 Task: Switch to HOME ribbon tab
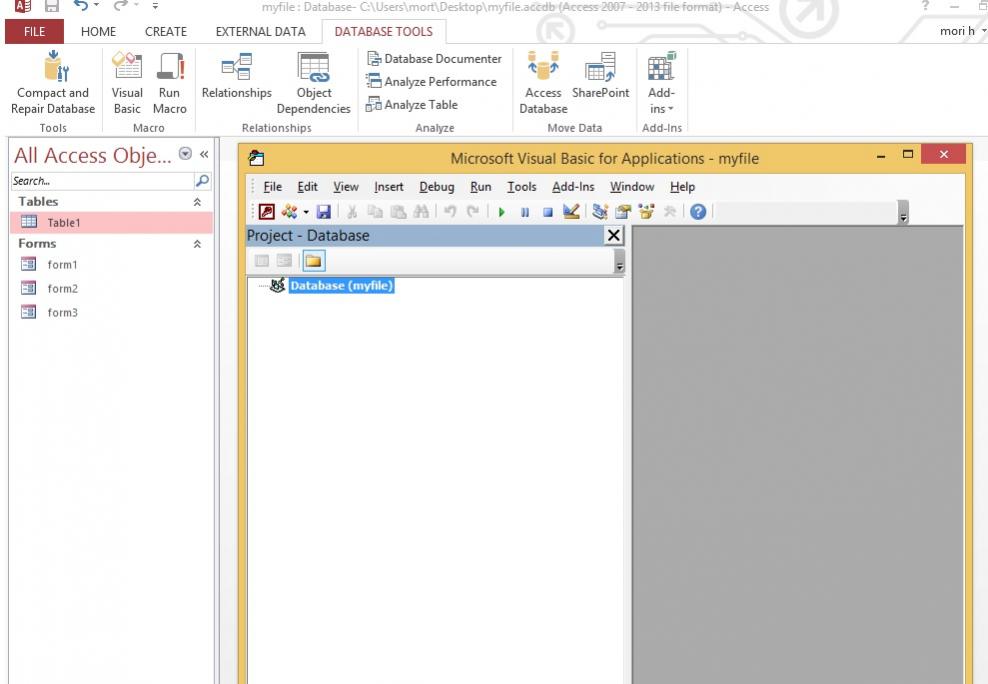98,31
